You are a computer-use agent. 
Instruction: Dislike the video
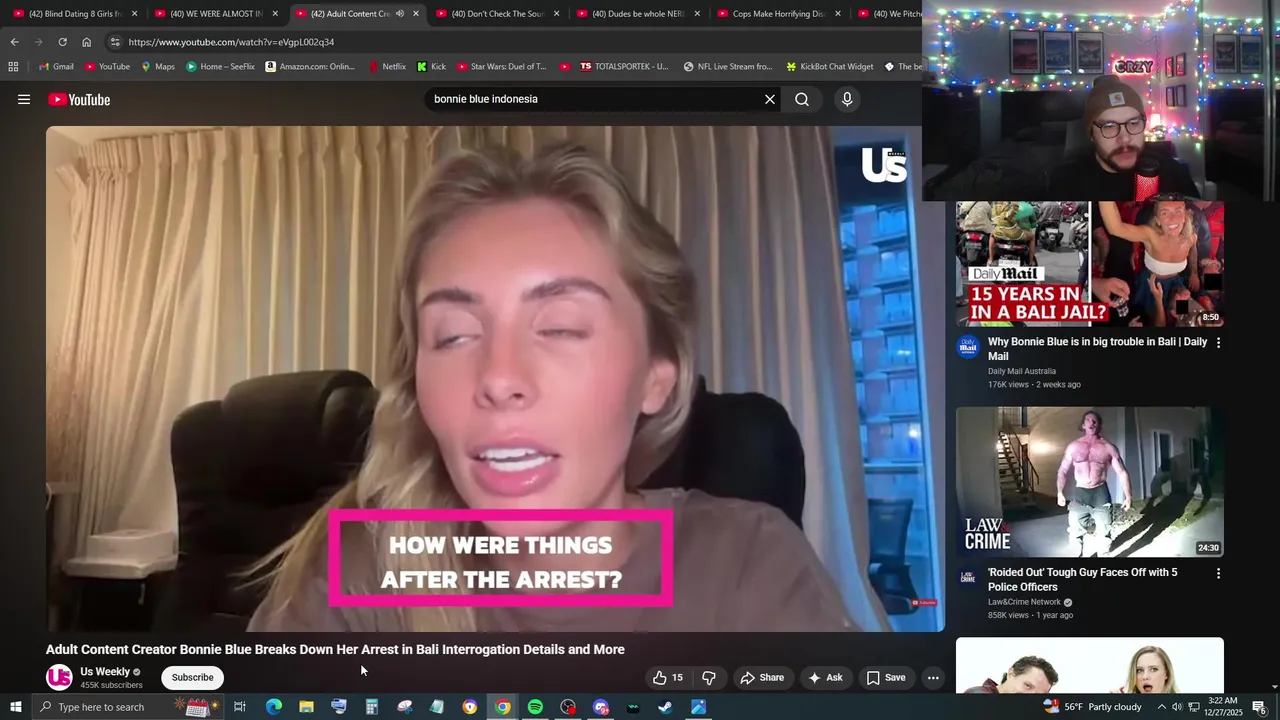[x=709, y=677]
